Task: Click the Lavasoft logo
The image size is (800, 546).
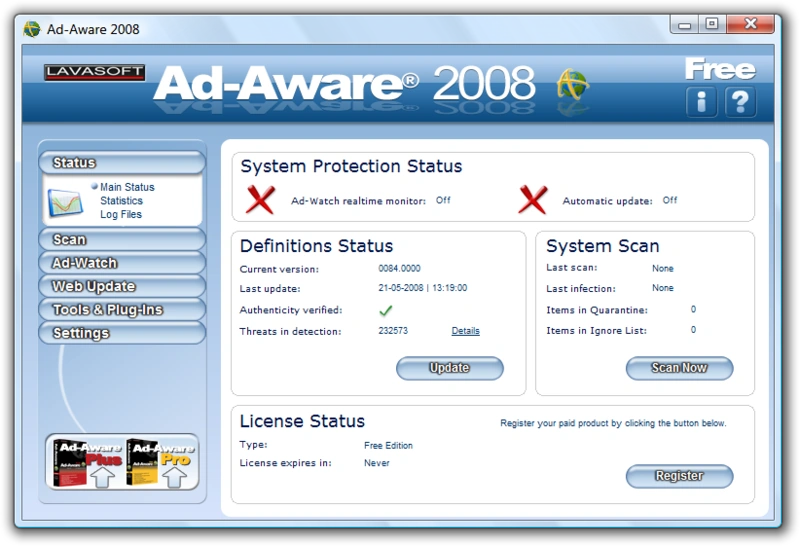Action: [94, 72]
